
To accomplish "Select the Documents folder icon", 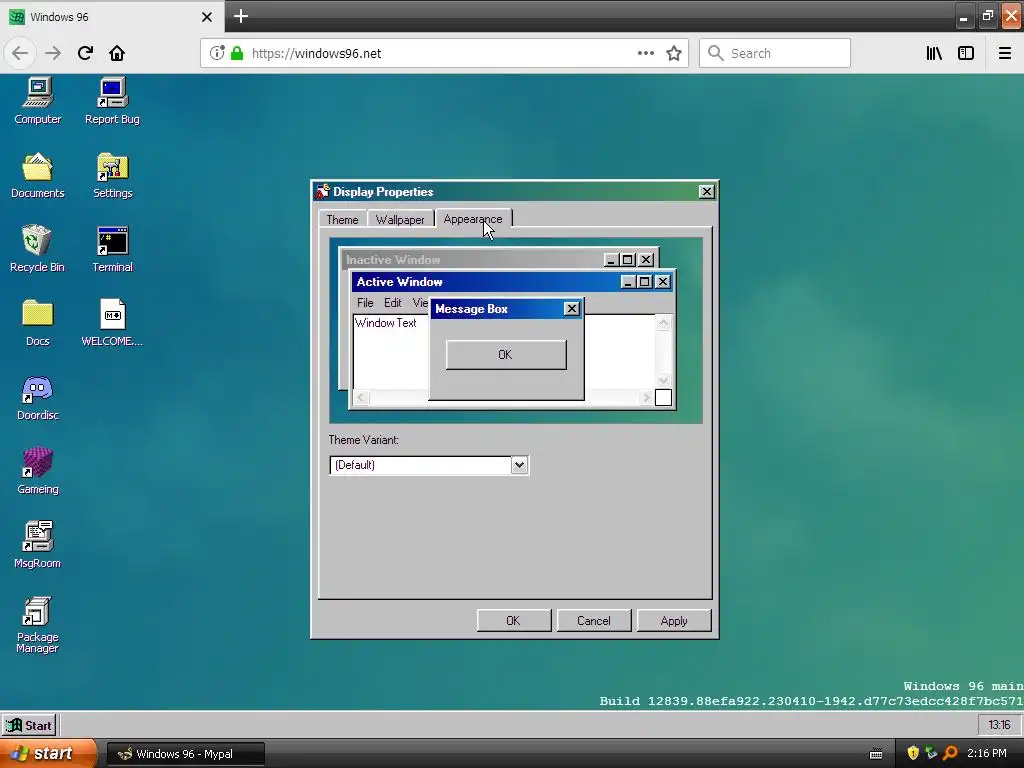I will [38, 174].
